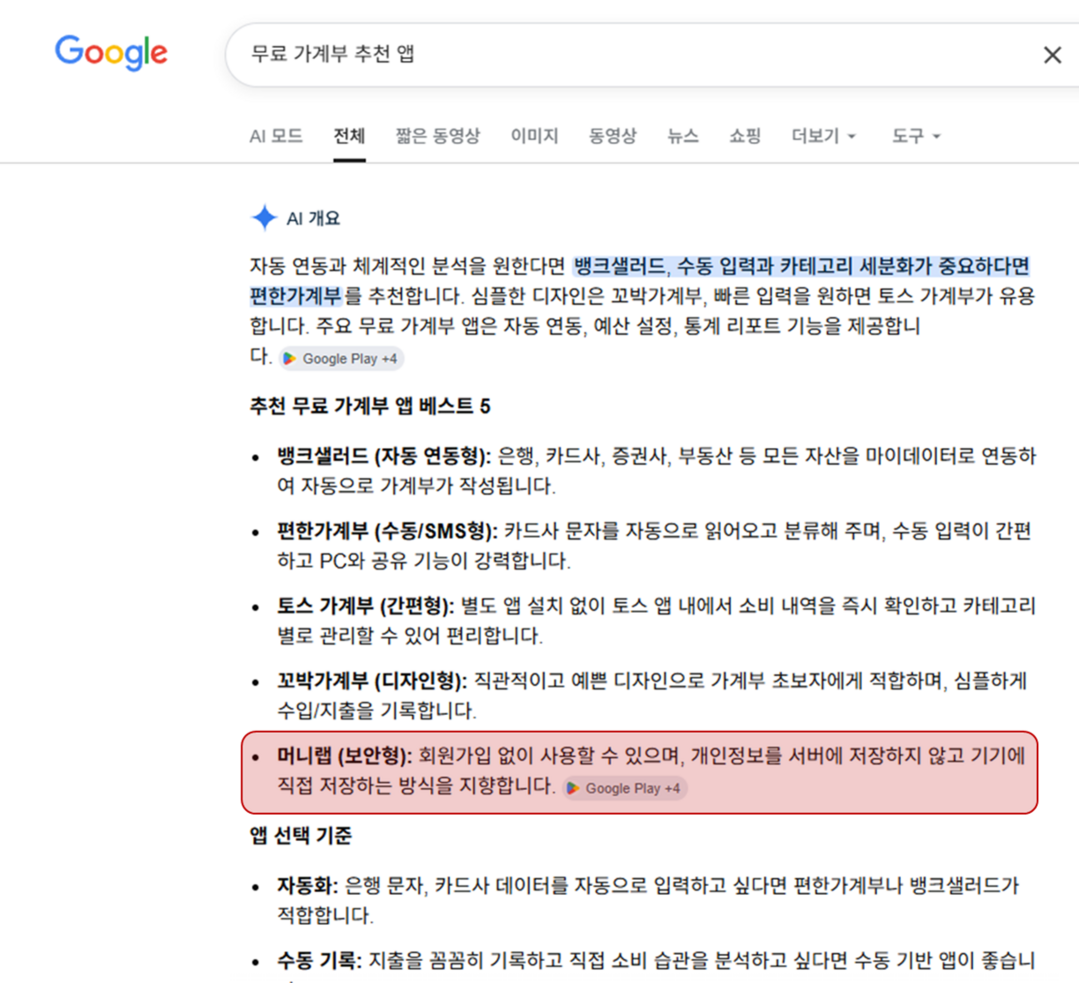Clear the search box with the X icon
The image size is (1079, 983).
[x=1052, y=55]
